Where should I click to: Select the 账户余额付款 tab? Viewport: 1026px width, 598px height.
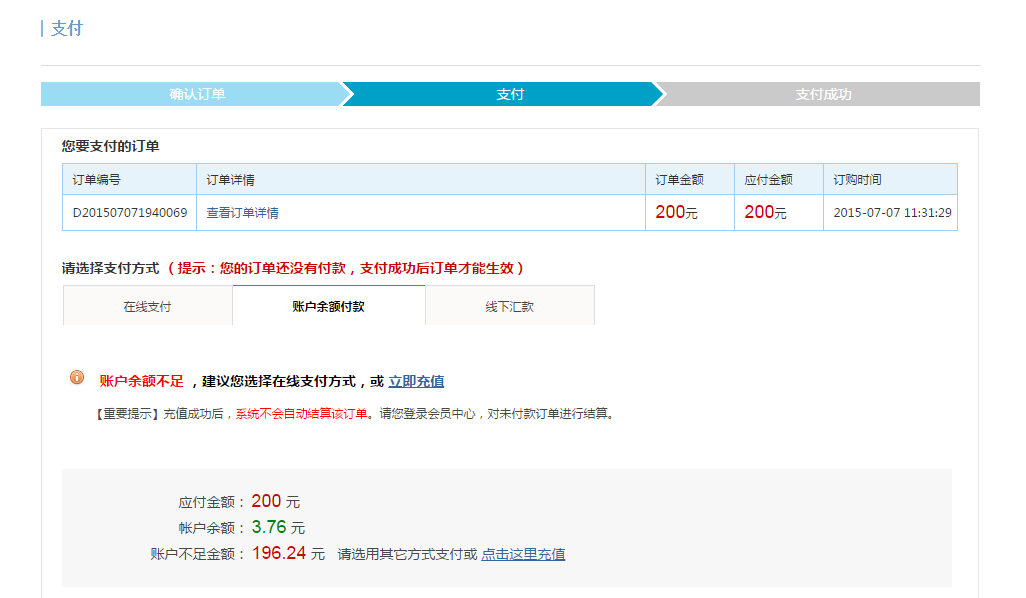pyautogui.click(x=328, y=306)
